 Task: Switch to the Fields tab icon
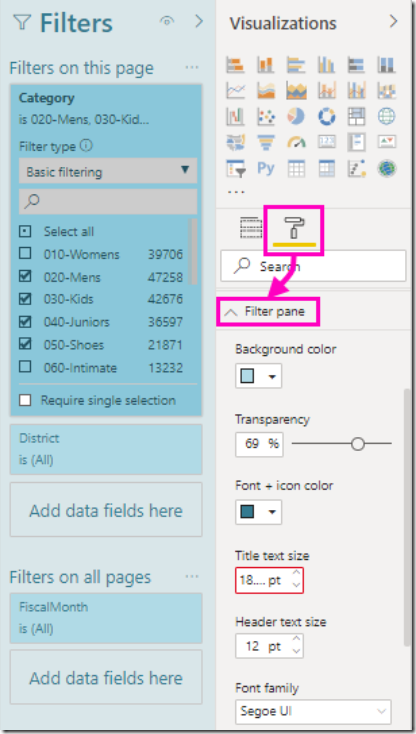click(x=250, y=228)
